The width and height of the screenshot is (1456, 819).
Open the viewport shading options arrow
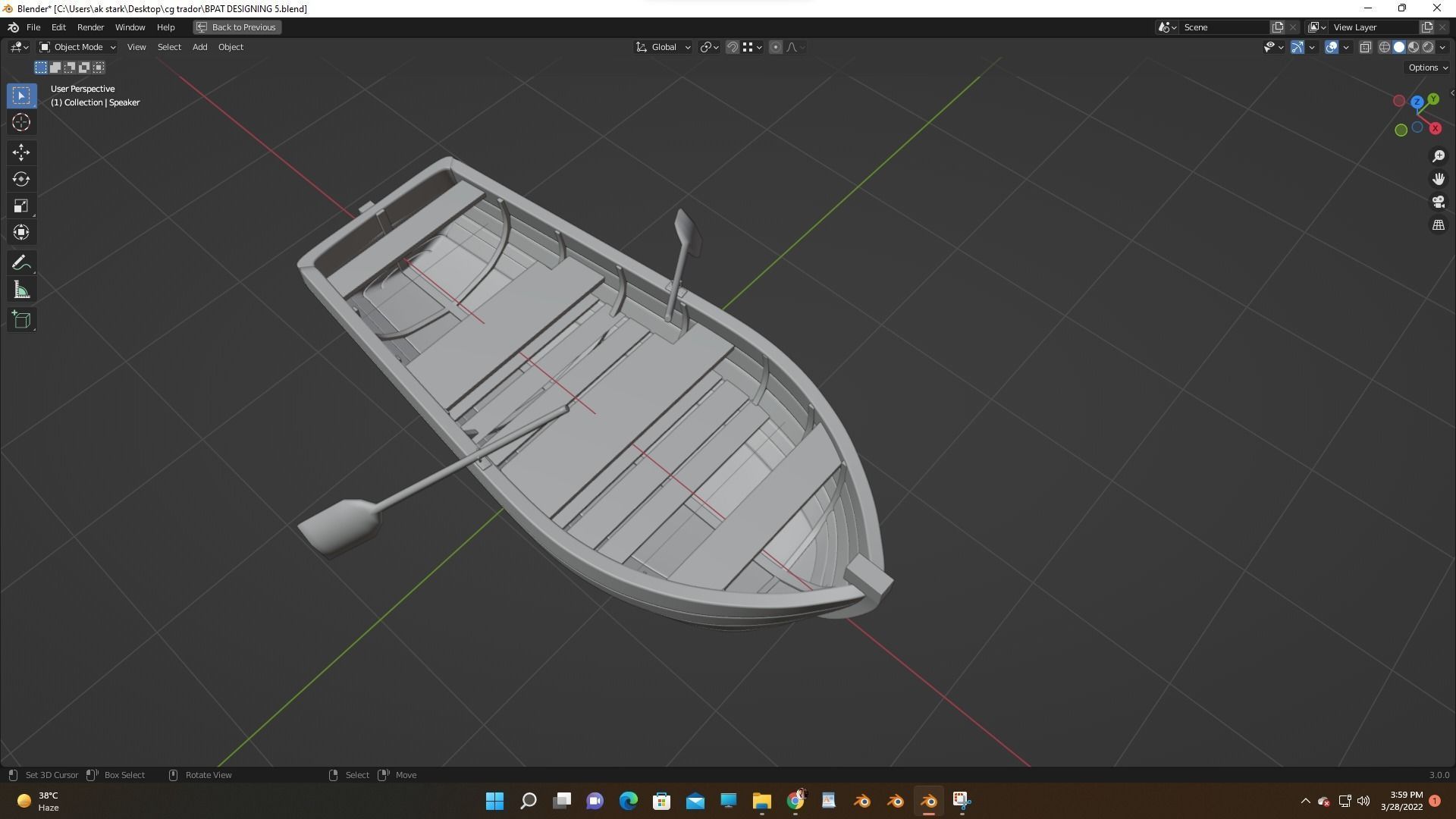coord(1442,47)
